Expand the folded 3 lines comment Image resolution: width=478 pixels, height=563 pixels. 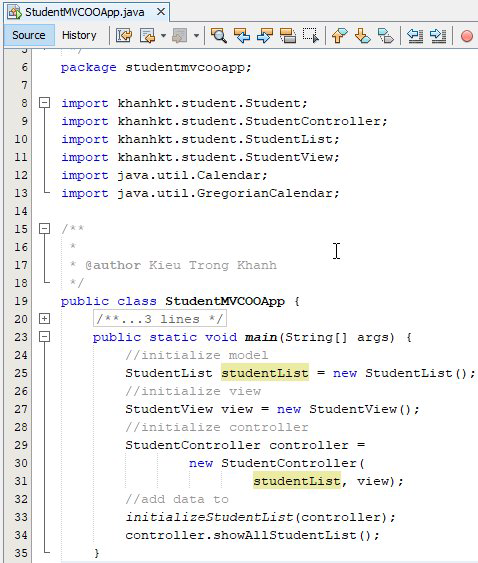click(x=44, y=318)
